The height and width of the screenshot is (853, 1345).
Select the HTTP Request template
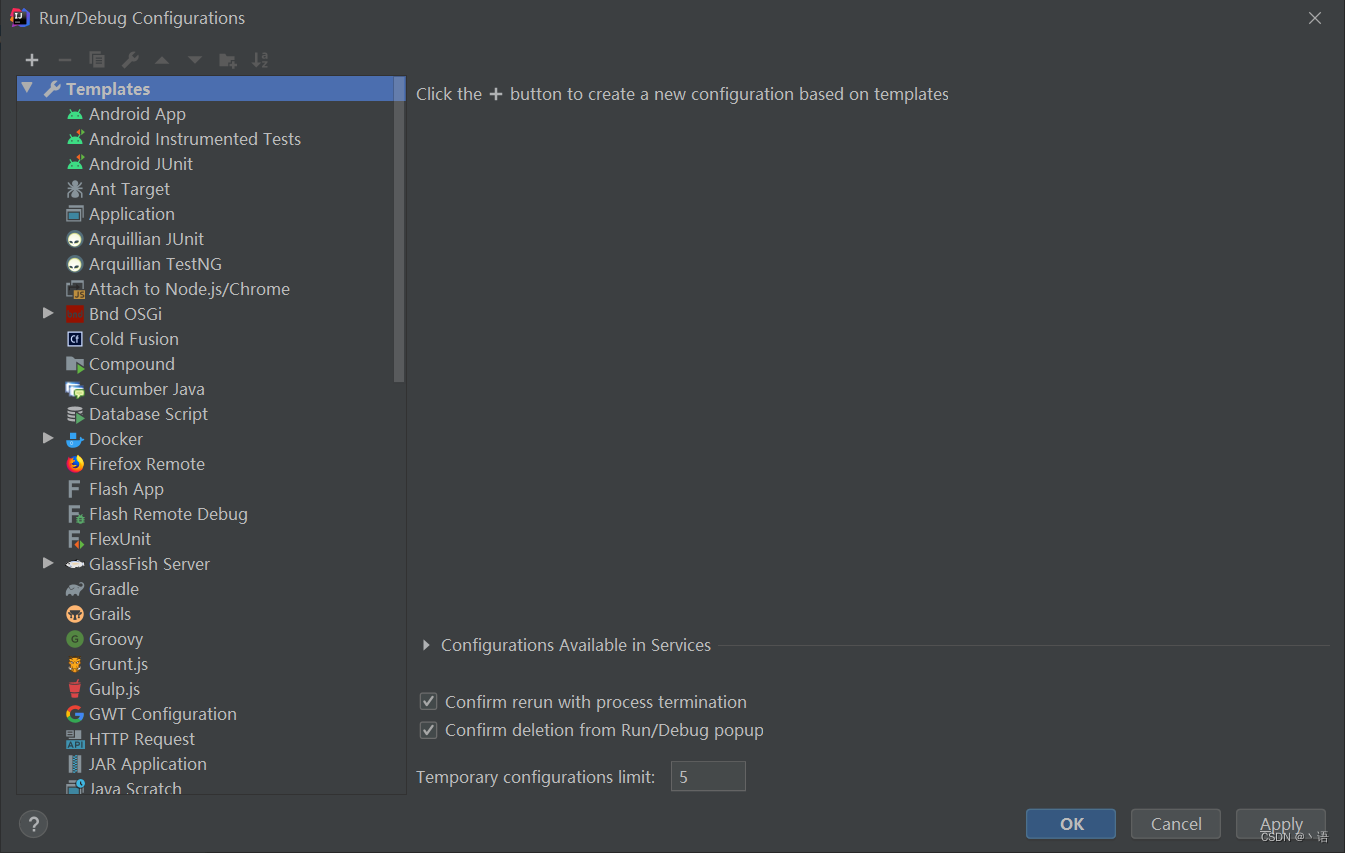coord(141,738)
